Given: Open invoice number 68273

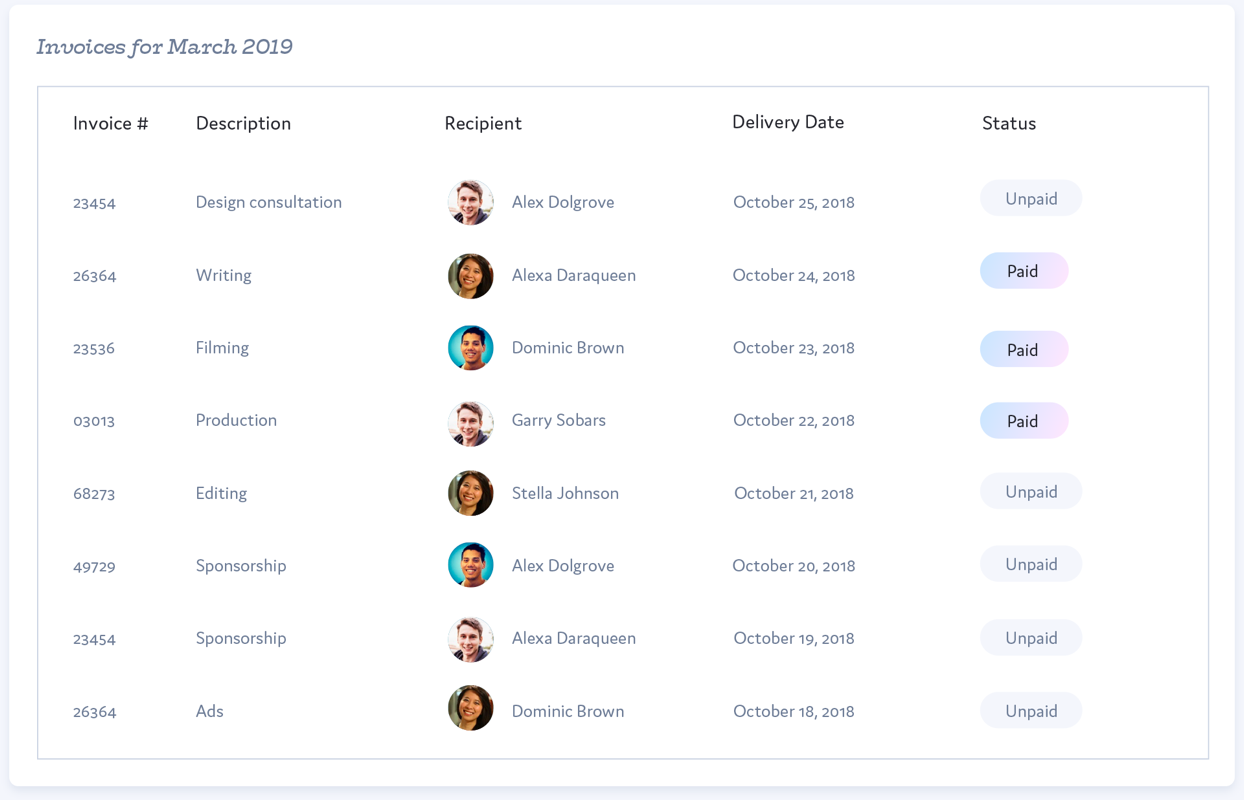Looking at the screenshot, I should (94, 494).
